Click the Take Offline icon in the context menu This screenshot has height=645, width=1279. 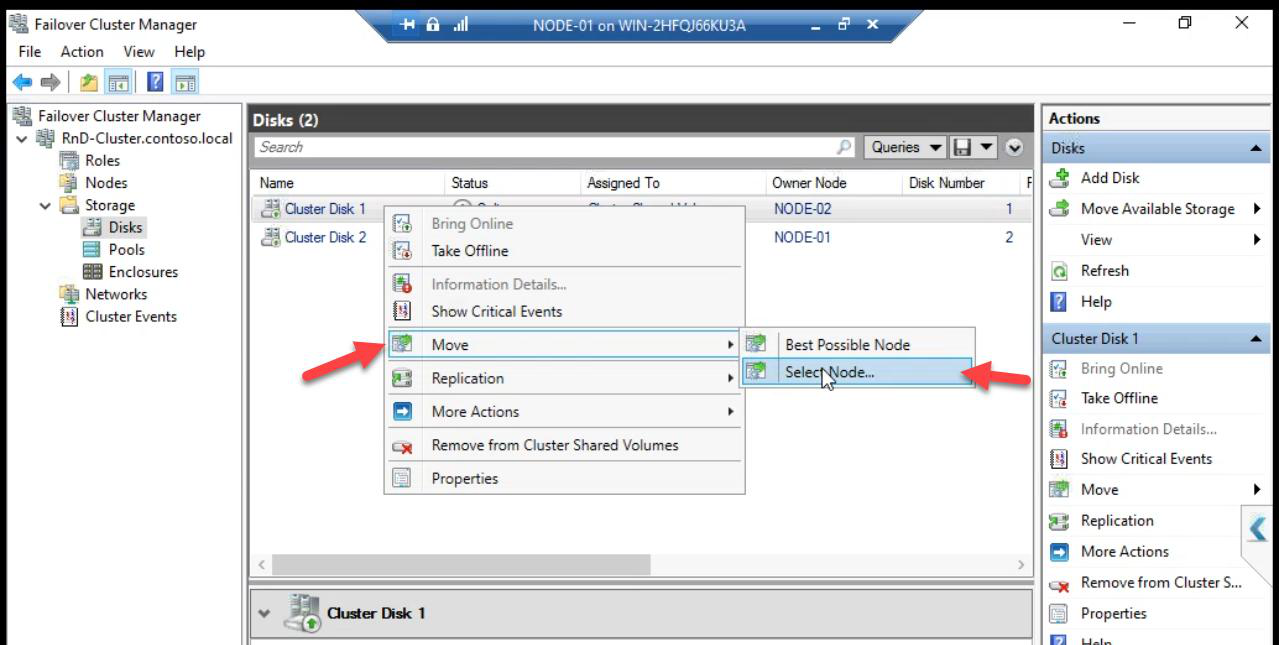pyautogui.click(x=402, y=251)
